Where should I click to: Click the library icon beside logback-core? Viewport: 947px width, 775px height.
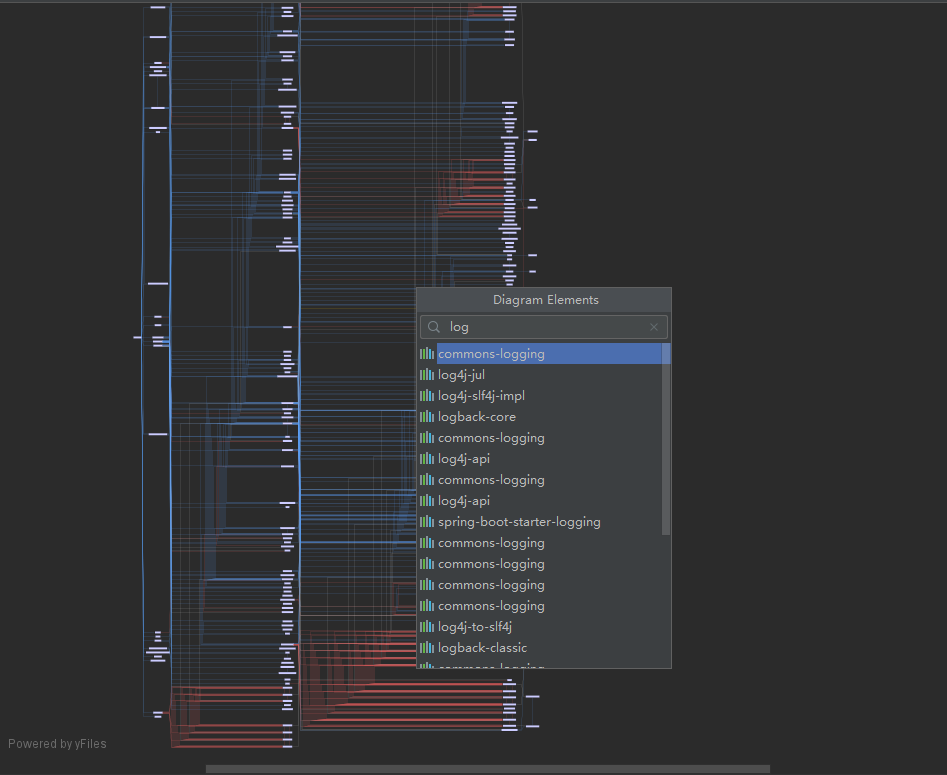point(427,417)
